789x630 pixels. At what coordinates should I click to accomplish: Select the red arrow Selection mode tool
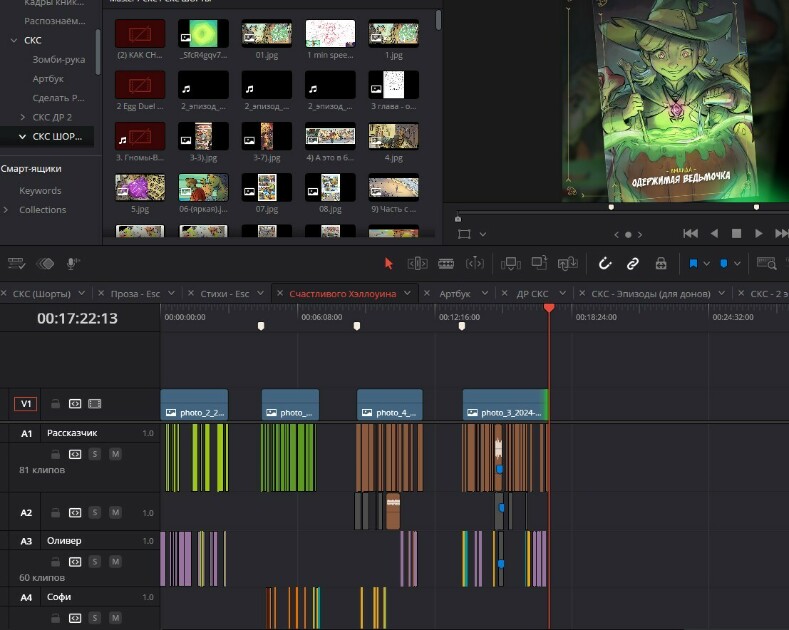coord(388,263)
